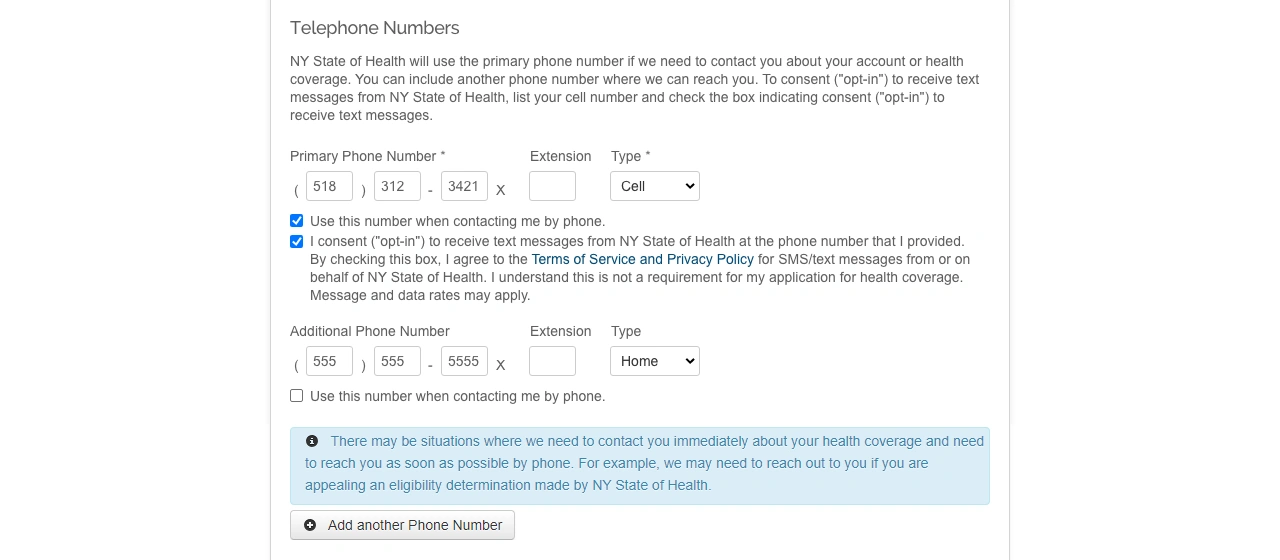
Task: Check additional number 'Use this number' checkbox
Action: (297, 396)
